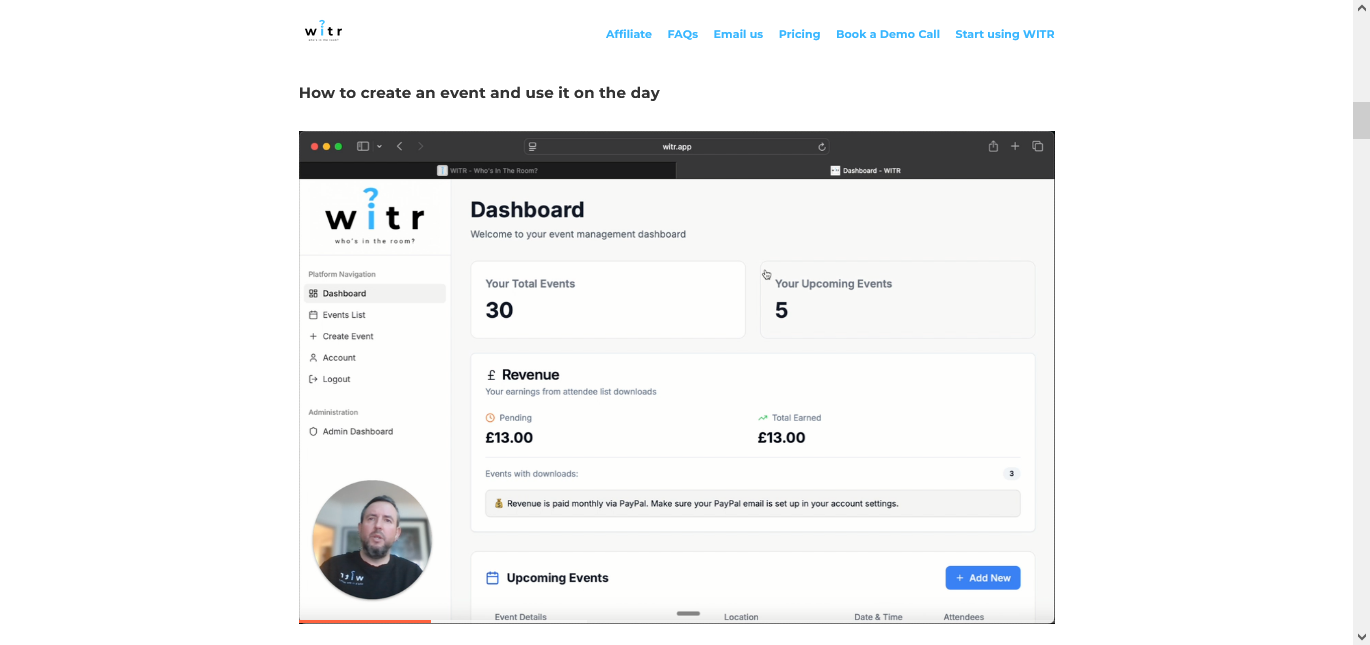Open the browser tab overview icon
The height and width of the screenshot is (645, 1370).
[1037, 146]
